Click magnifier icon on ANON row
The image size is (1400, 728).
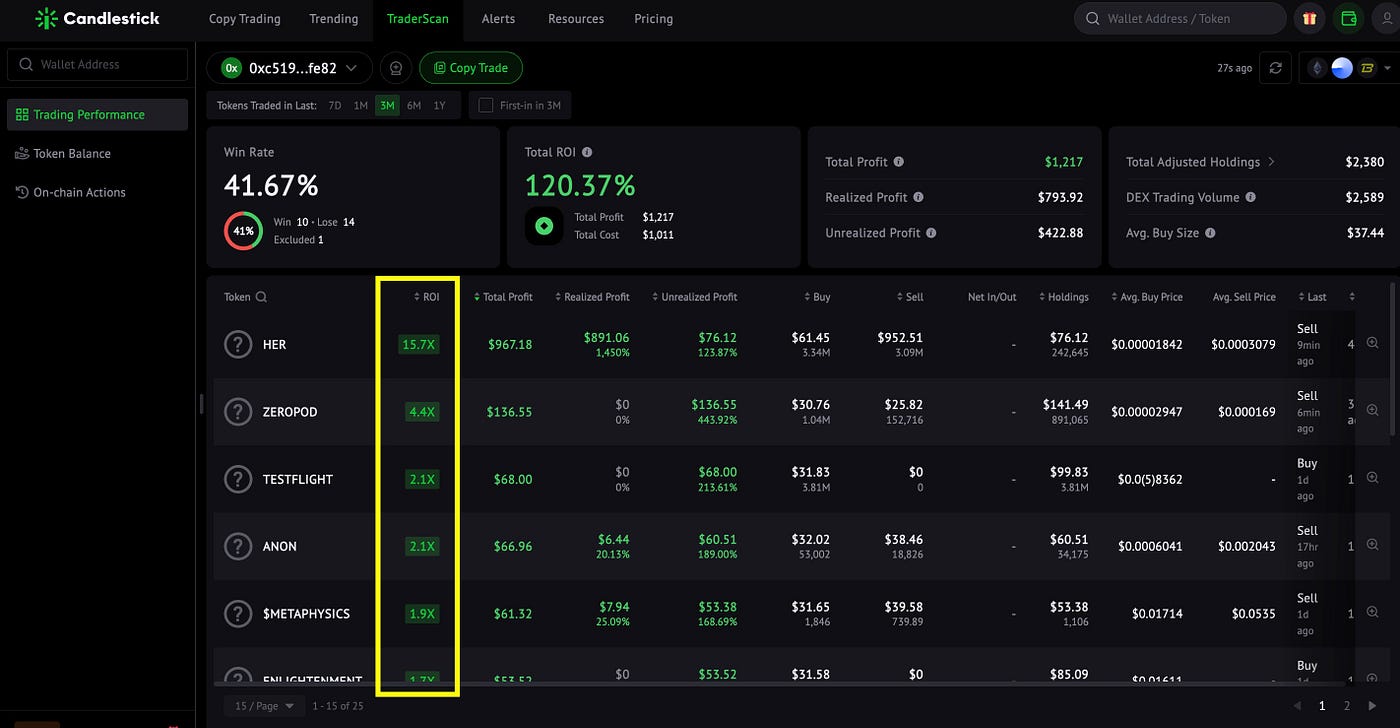[x=1372, y=546]
